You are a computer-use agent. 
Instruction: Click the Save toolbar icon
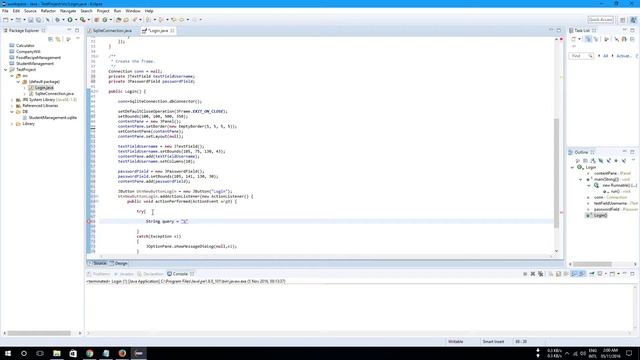pyautogui.click(x=31, y=20)
